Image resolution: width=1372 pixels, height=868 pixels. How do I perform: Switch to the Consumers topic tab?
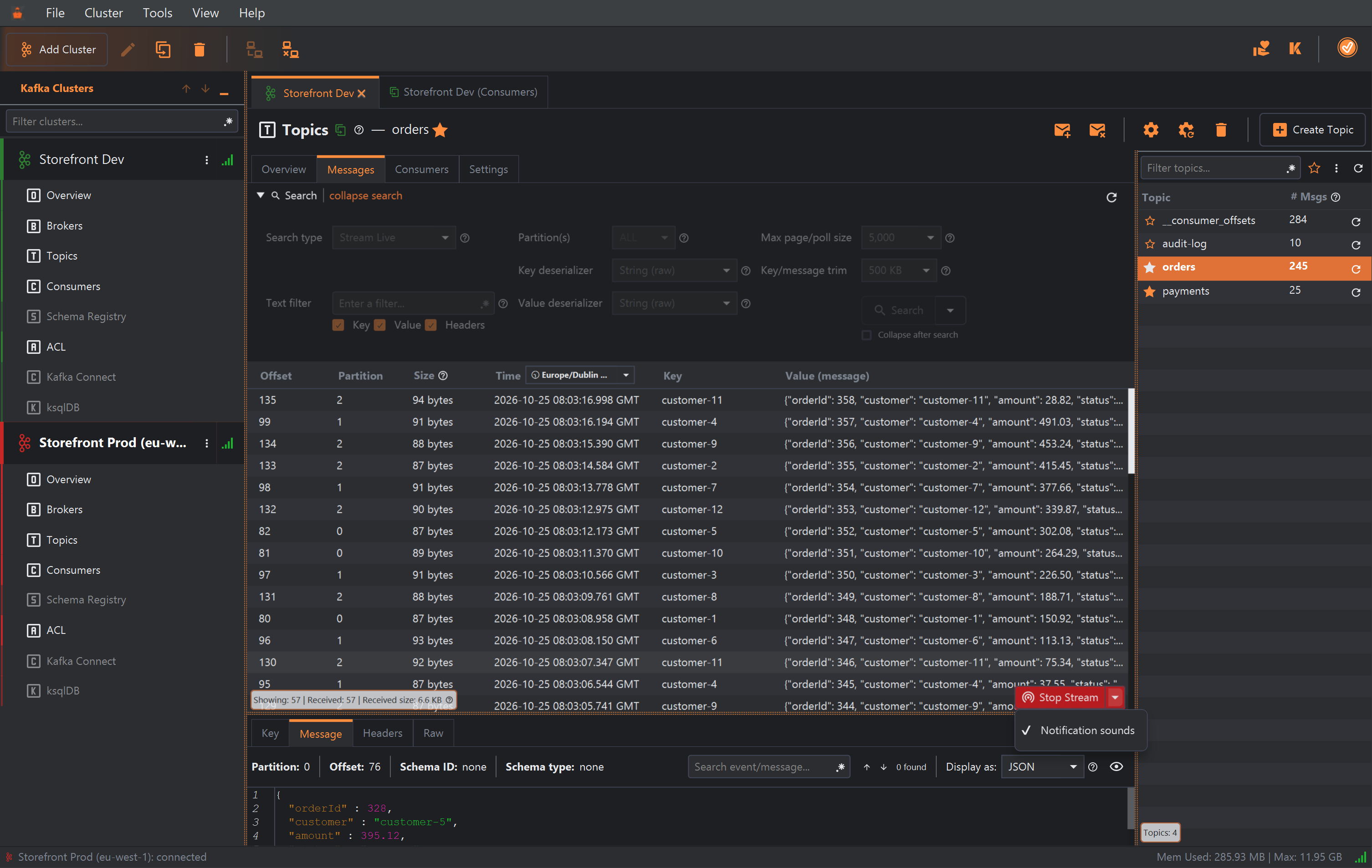[422, 169]
